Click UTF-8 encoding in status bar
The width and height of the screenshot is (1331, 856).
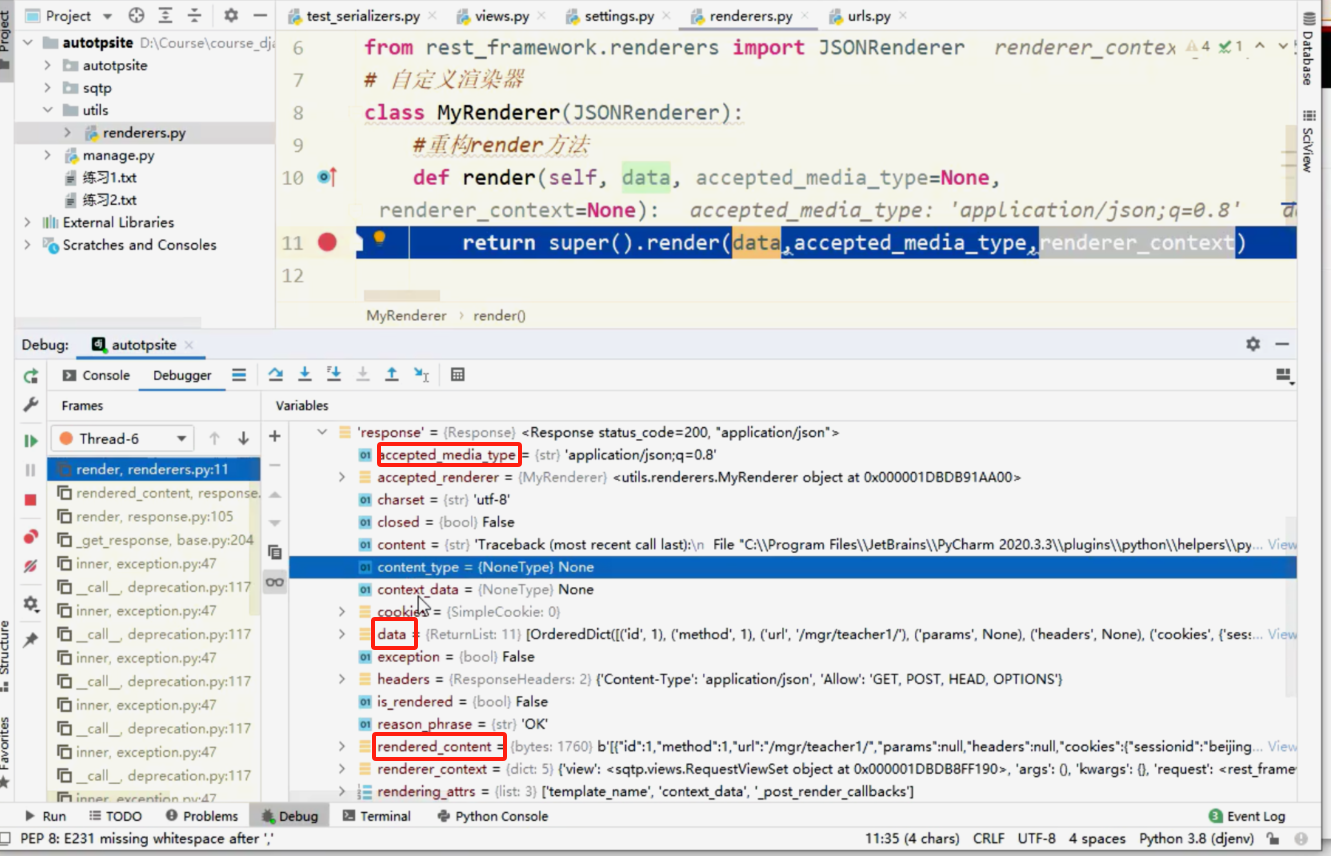tap(1036, 839)
